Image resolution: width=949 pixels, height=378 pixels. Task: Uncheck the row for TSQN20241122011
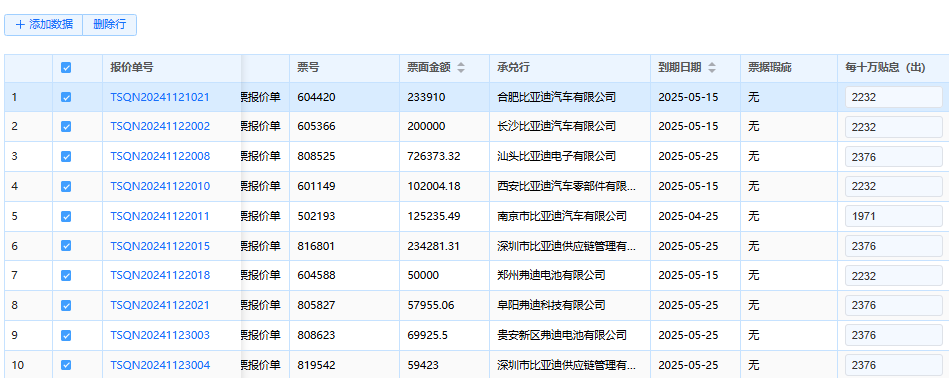(x=66, y=216)
